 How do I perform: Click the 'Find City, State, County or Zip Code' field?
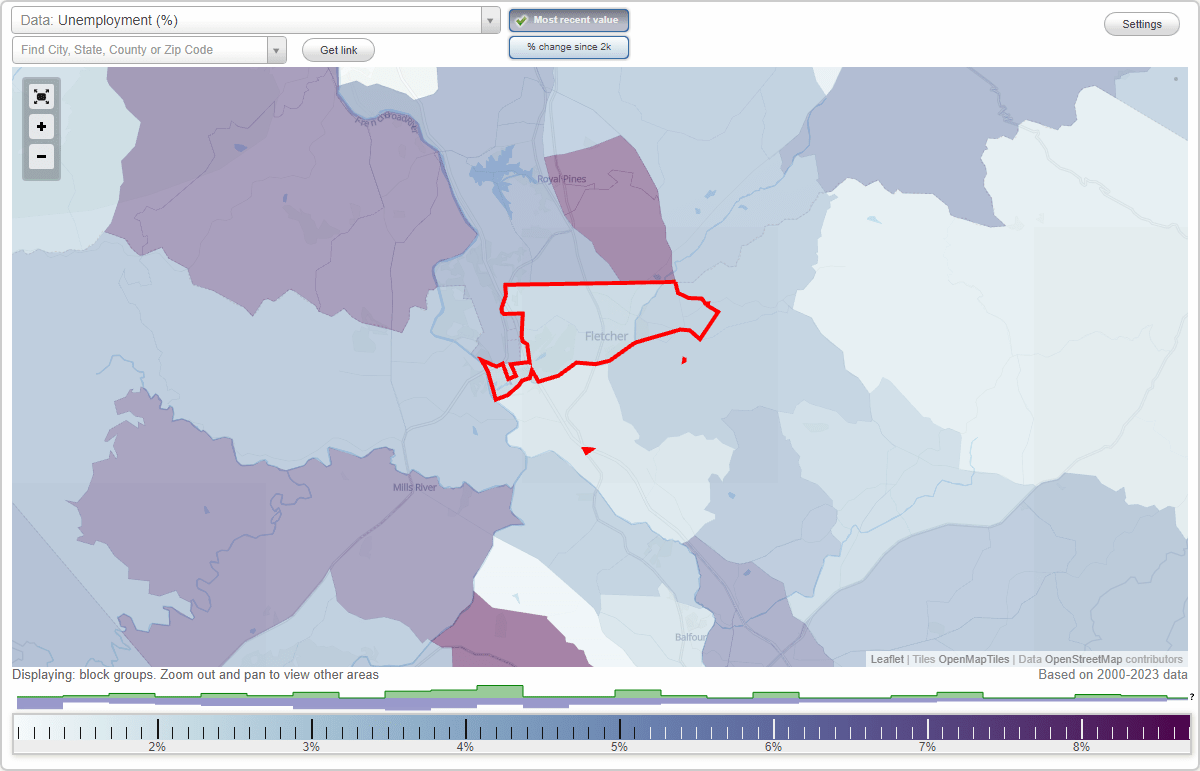pyautogui.click(x=140, y=49)
